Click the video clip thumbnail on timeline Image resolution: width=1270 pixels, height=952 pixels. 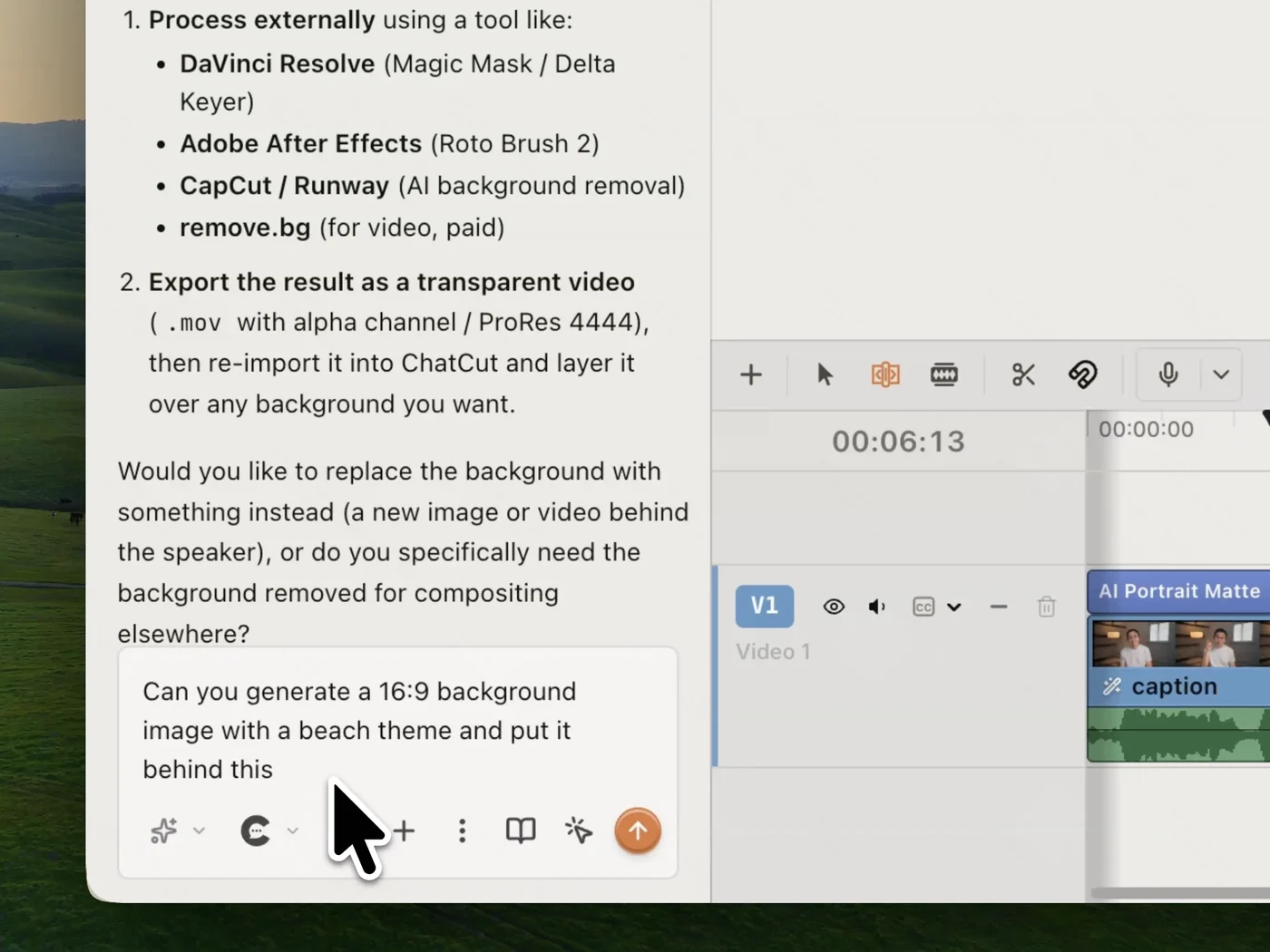(x=1179, y=642)
